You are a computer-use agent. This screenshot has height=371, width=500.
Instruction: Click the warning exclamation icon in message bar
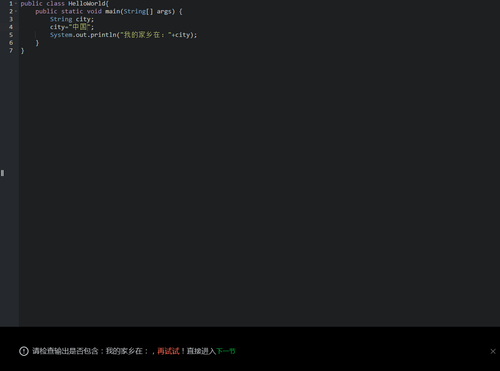[x=24, y=351]
